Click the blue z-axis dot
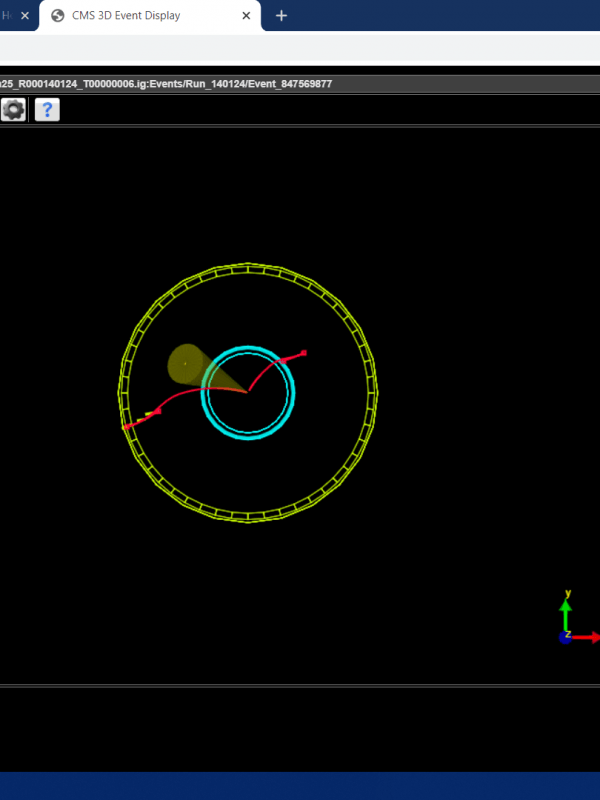Image resolution: width=600 pixels, height=800 pixels. (x=565, y=637)
